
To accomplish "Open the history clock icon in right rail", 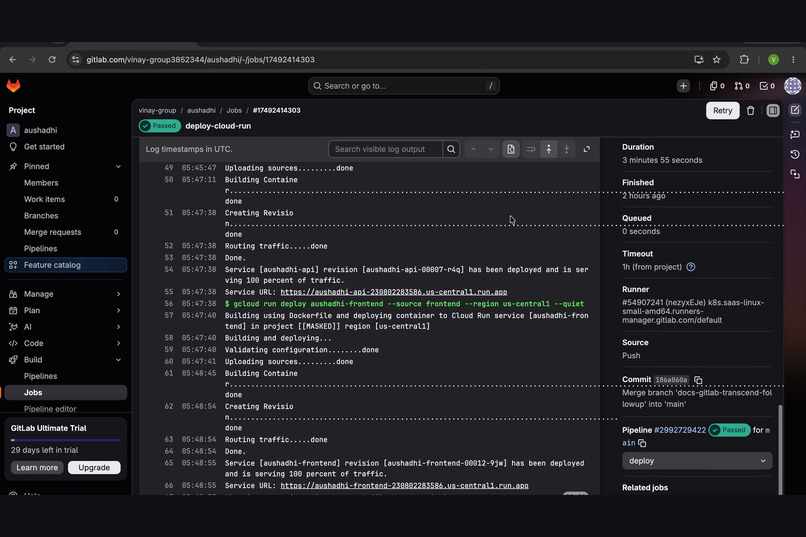I will [795, 154].
